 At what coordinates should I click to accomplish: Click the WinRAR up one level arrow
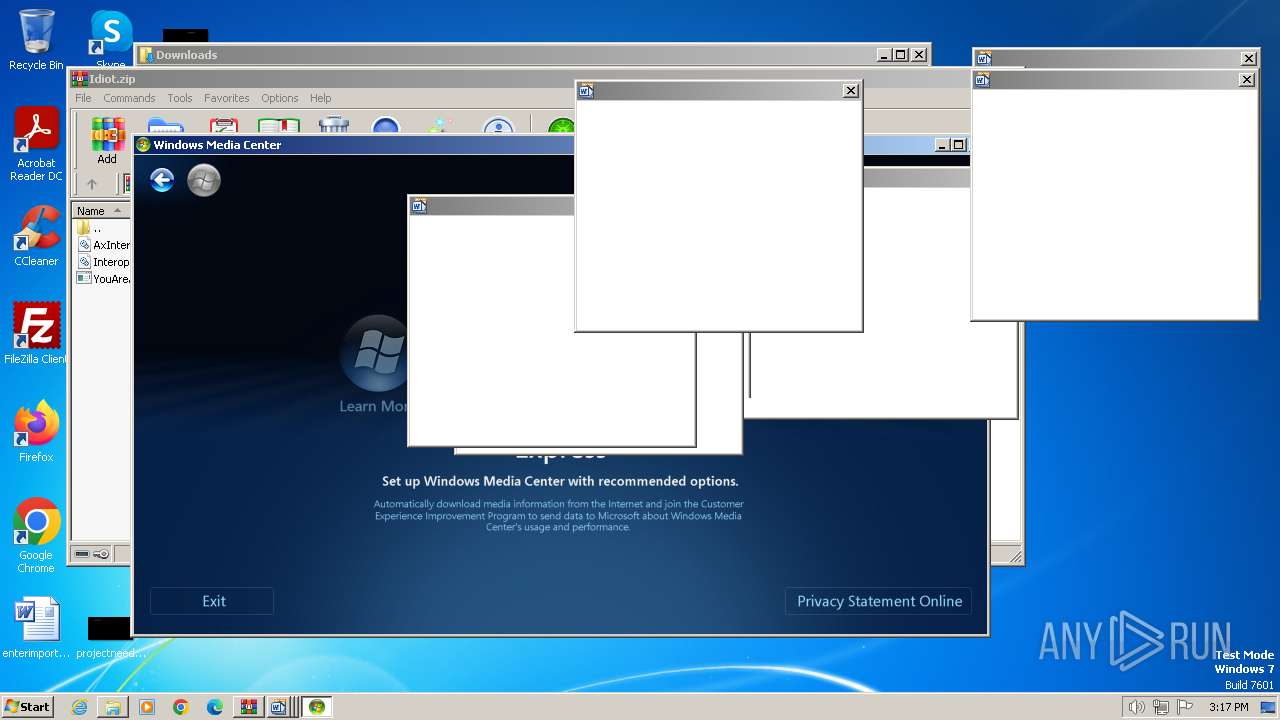coord(92,184)
